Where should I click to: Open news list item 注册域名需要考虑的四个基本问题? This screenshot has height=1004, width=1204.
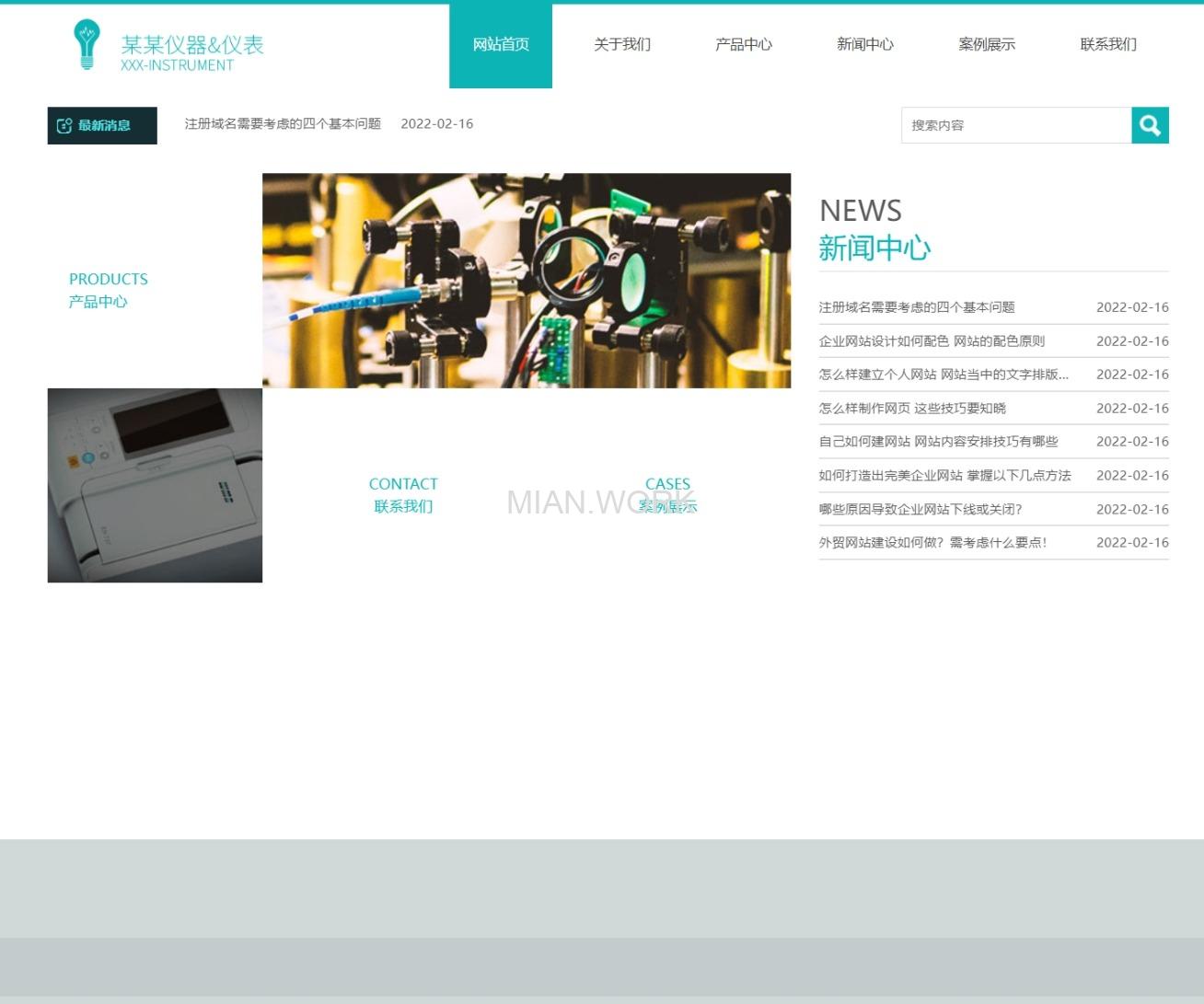tap(917, 307)
